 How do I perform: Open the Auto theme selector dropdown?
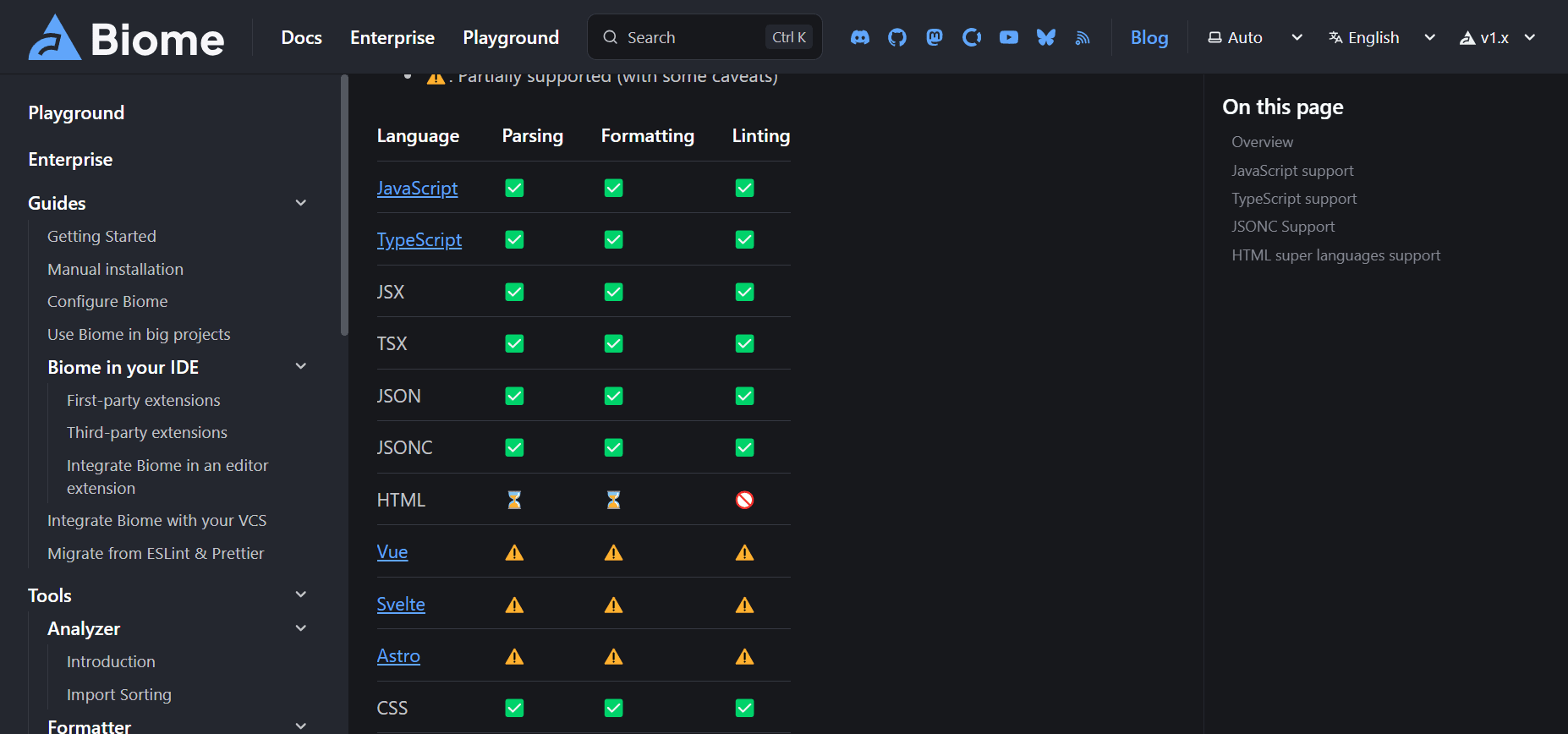[1256, 37]
